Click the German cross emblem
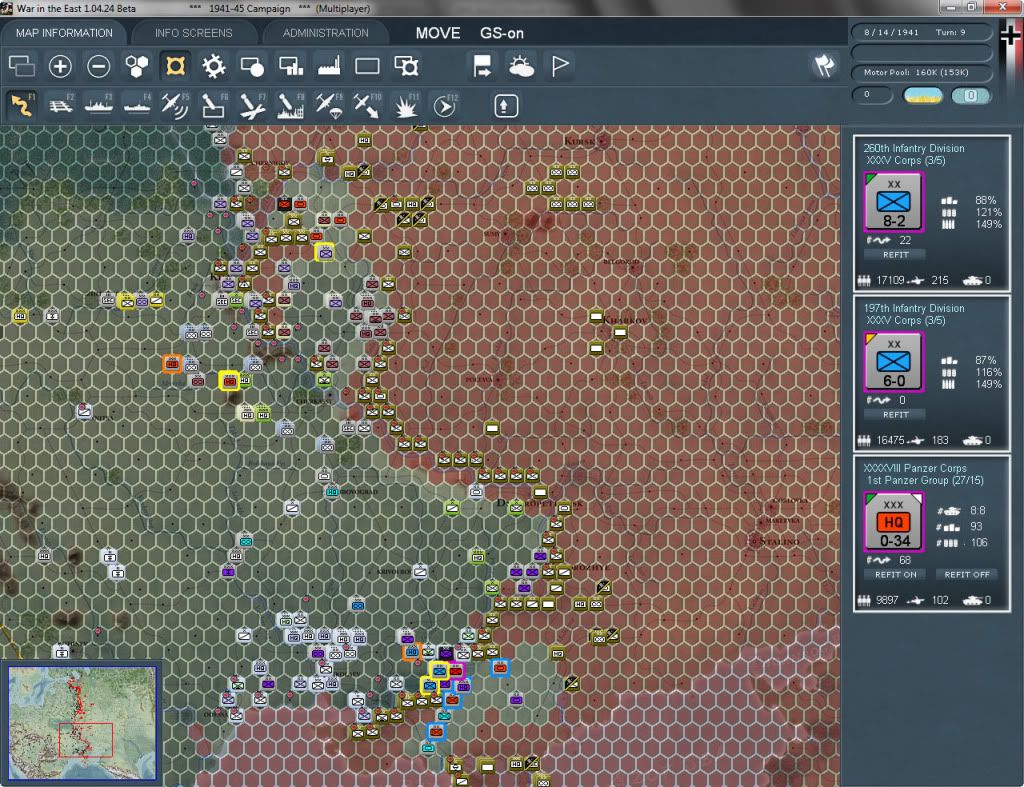The width and height of the screenshot is (1024, 787). tap(1010, 35)
